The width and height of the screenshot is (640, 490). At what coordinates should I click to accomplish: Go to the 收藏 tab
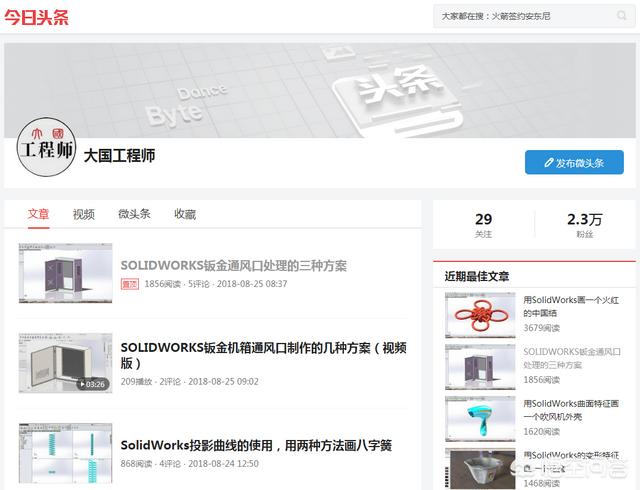pos(185,214)
